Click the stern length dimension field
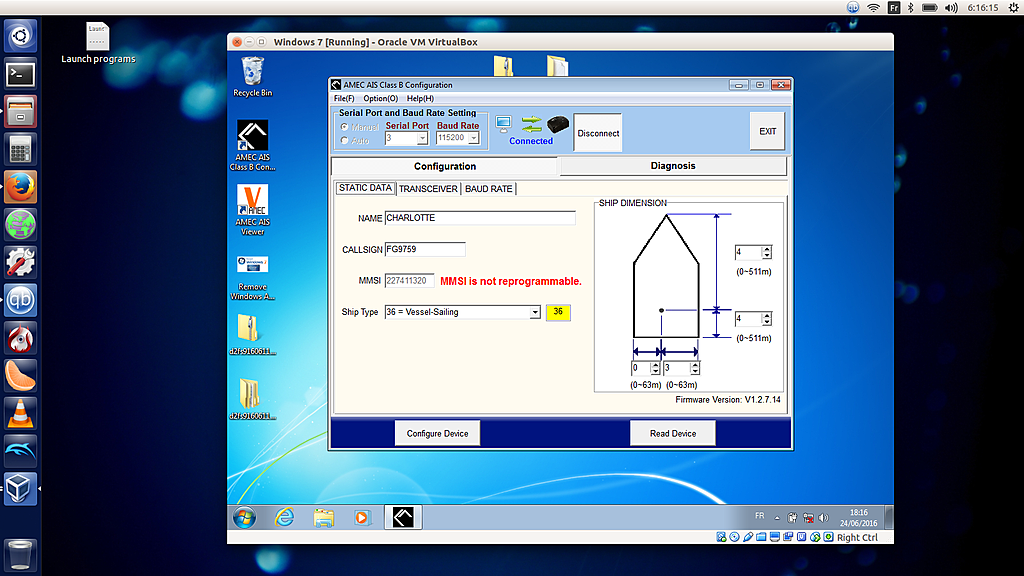Image resolution: width=1024 pixels, height=576 pixels. pos(748,319)
